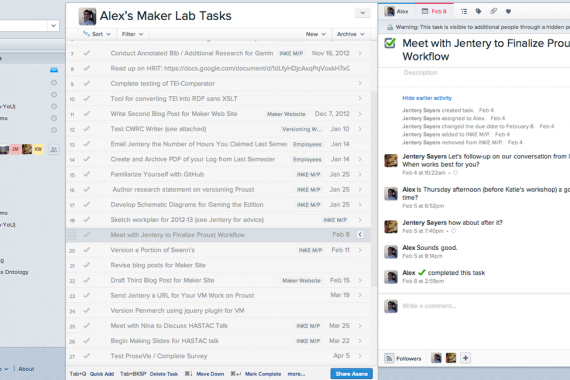Click the task list vertical scrollbar
570x380 pixels.
pyautogui.click(x=374, y=188)
